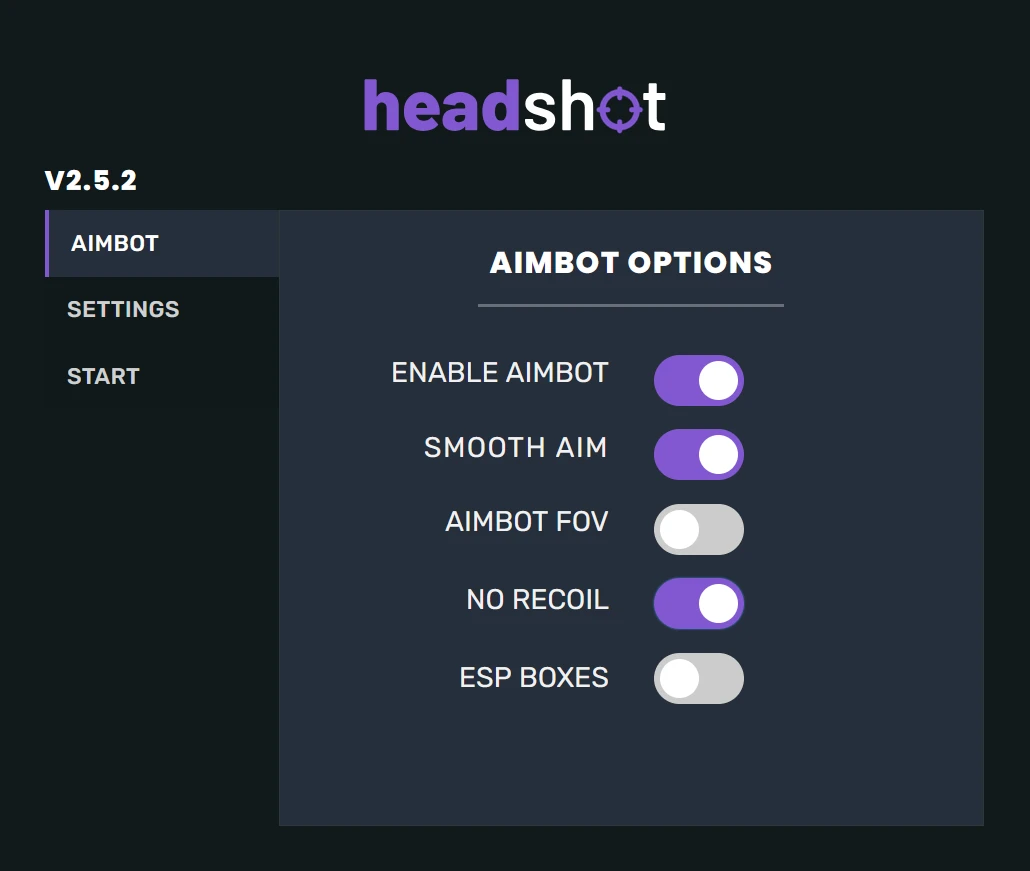Switch off the NO RECOIL option
1030x871 pixels.
pos(699,603)
